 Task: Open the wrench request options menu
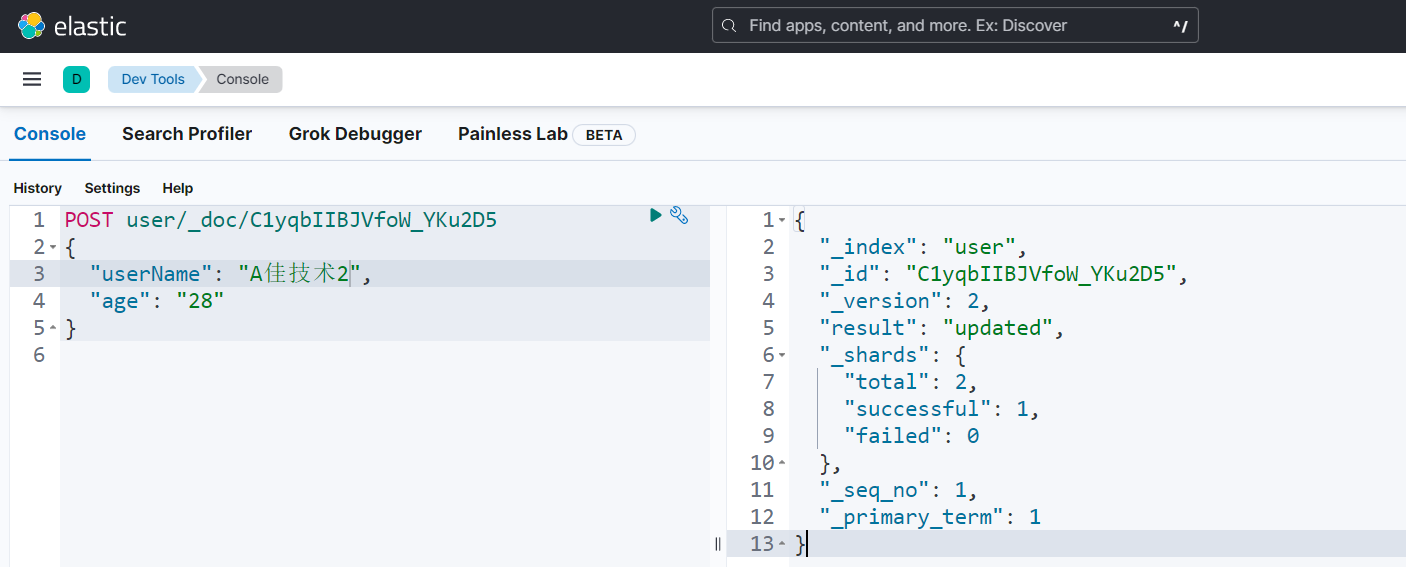(x=679, y=215)
